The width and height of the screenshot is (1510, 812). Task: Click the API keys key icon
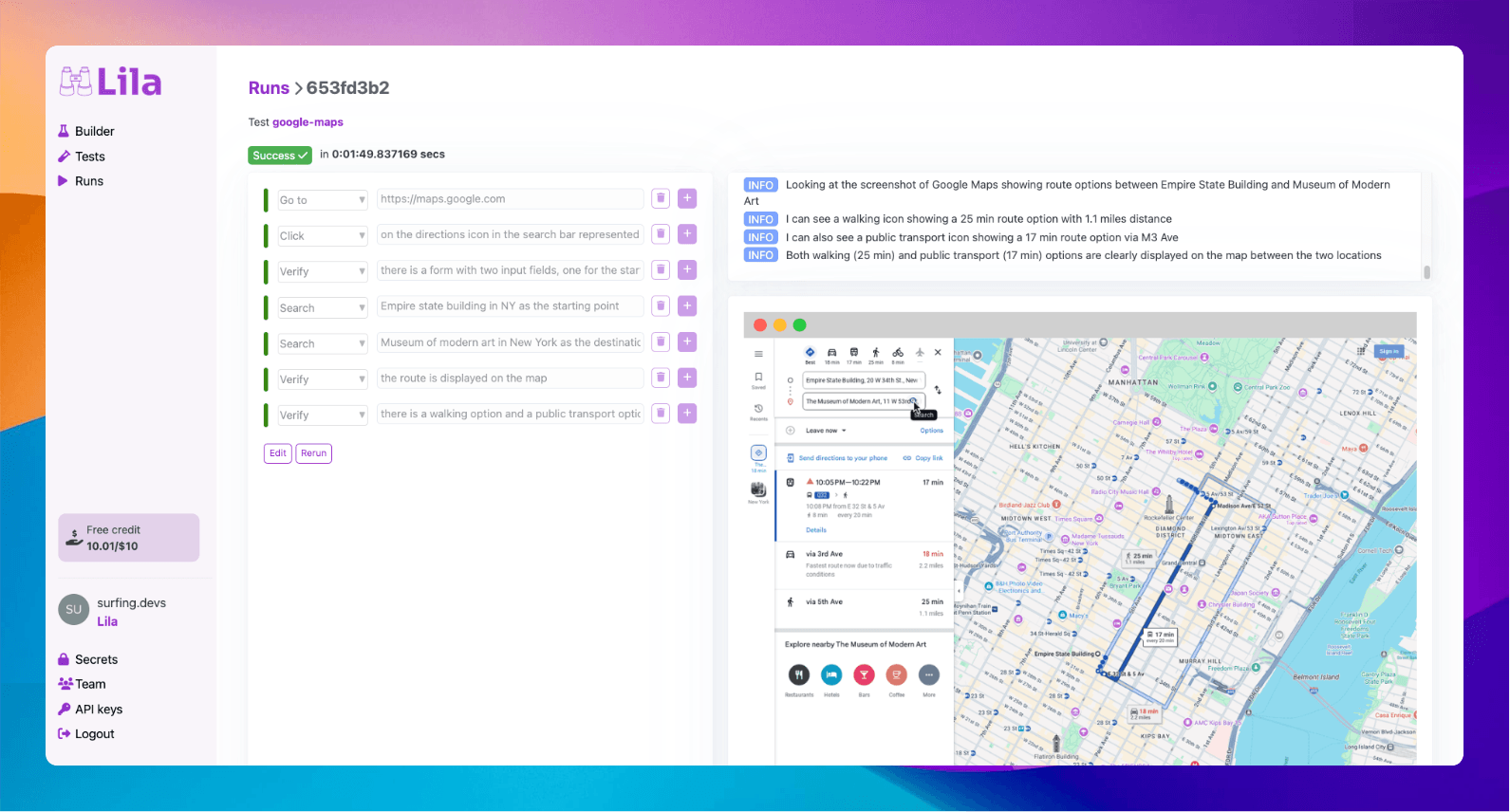[x=64, y=709]
